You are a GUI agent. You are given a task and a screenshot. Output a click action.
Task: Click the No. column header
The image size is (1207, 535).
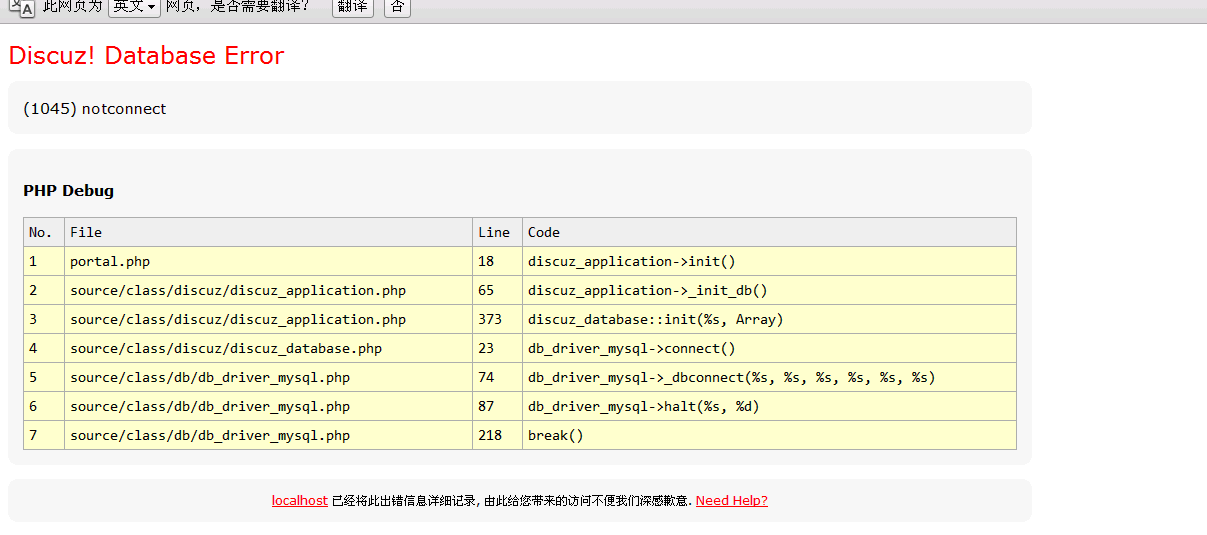point(44,232)
